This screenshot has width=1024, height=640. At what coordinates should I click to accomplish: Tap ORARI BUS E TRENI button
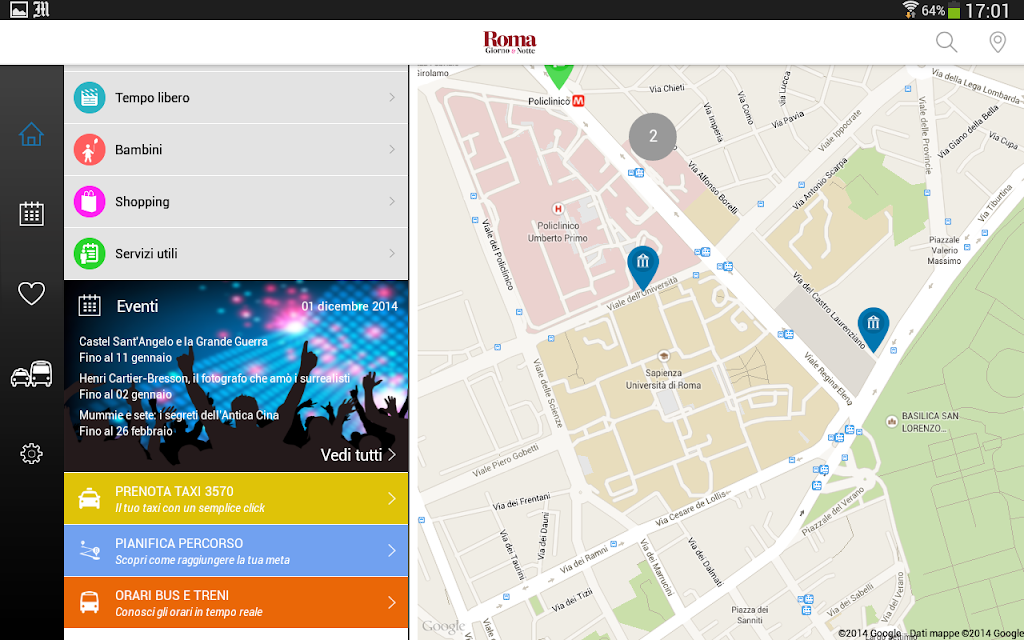pyautogui.click(x=236, y=602)
